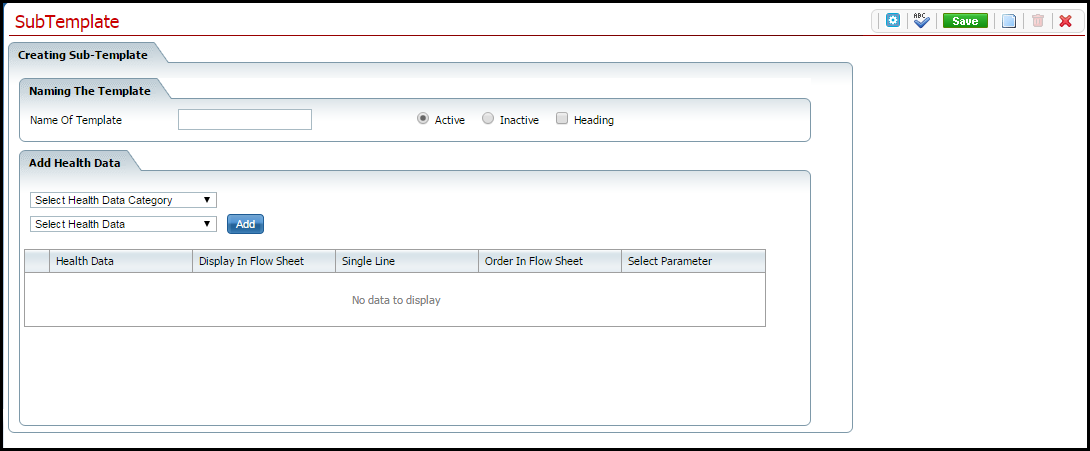The height and width of the screenshot is (451, 1090).
Task: Focus the Name Of Template text field
Action: [x=245, y=120]
